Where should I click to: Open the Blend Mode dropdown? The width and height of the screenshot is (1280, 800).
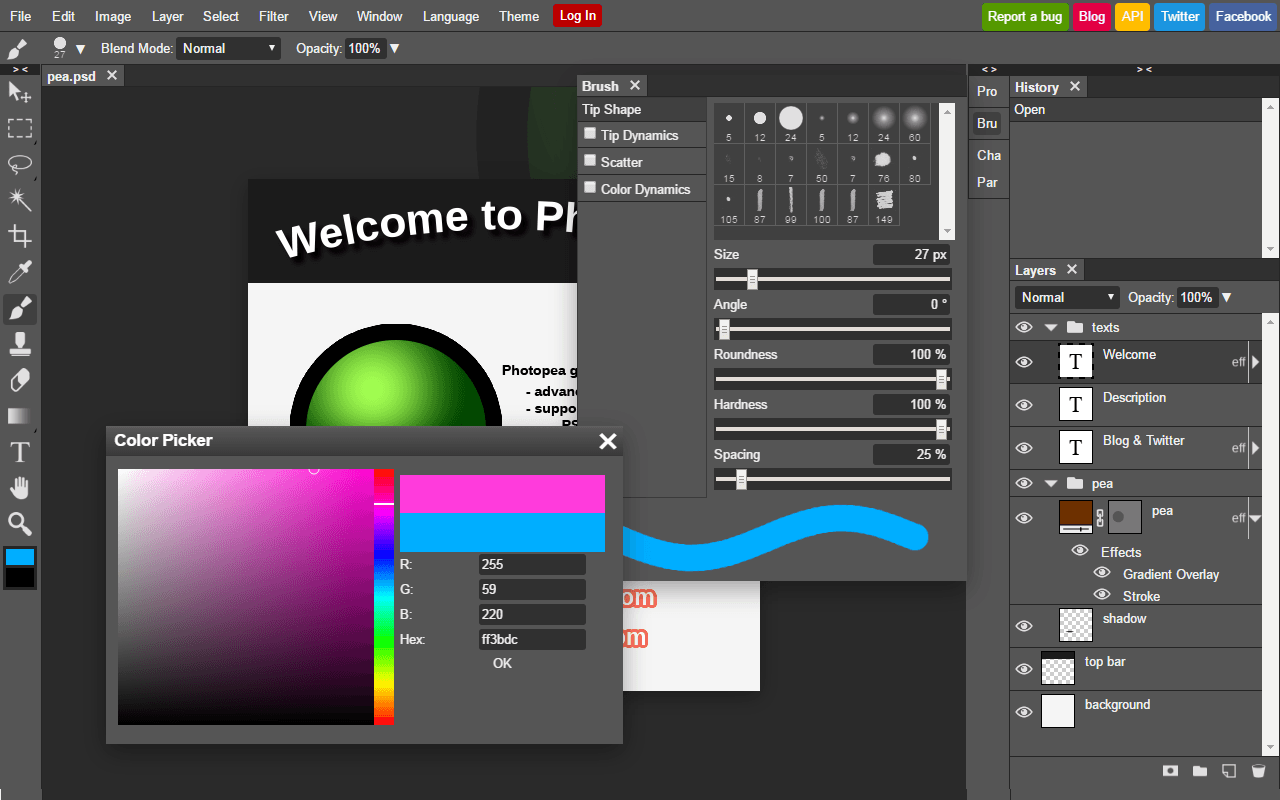pos(228,48)
